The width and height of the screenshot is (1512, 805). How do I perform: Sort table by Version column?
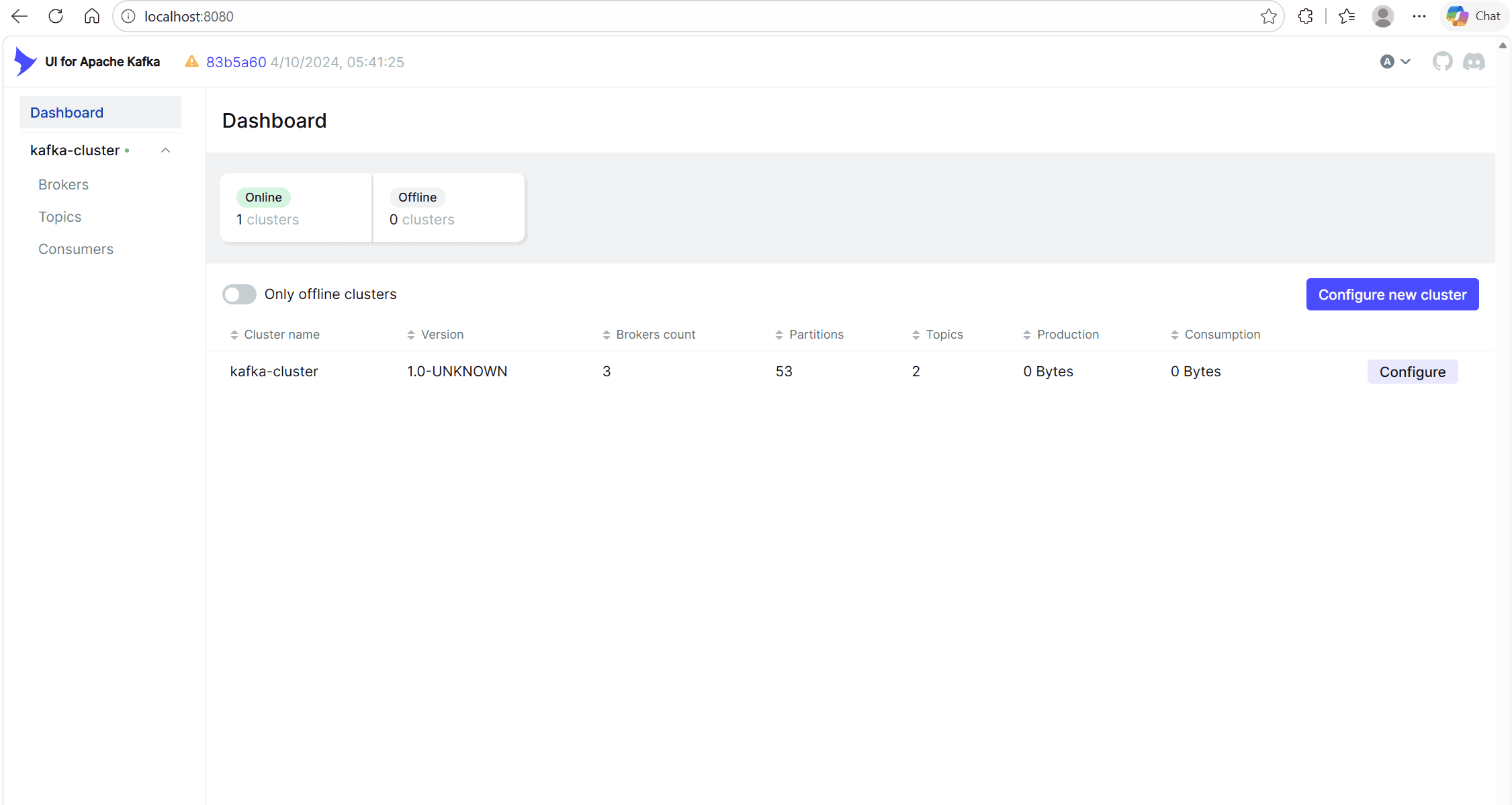[435, 335]
